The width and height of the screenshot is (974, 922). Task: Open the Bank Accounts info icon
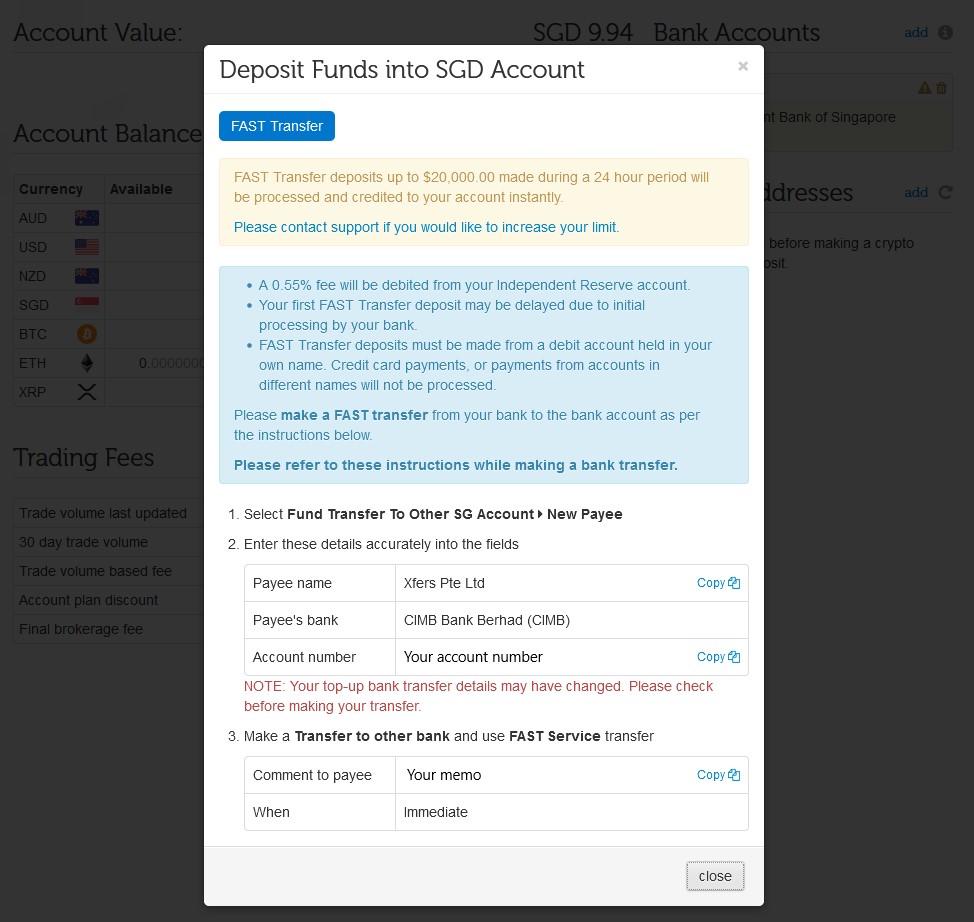945,32
